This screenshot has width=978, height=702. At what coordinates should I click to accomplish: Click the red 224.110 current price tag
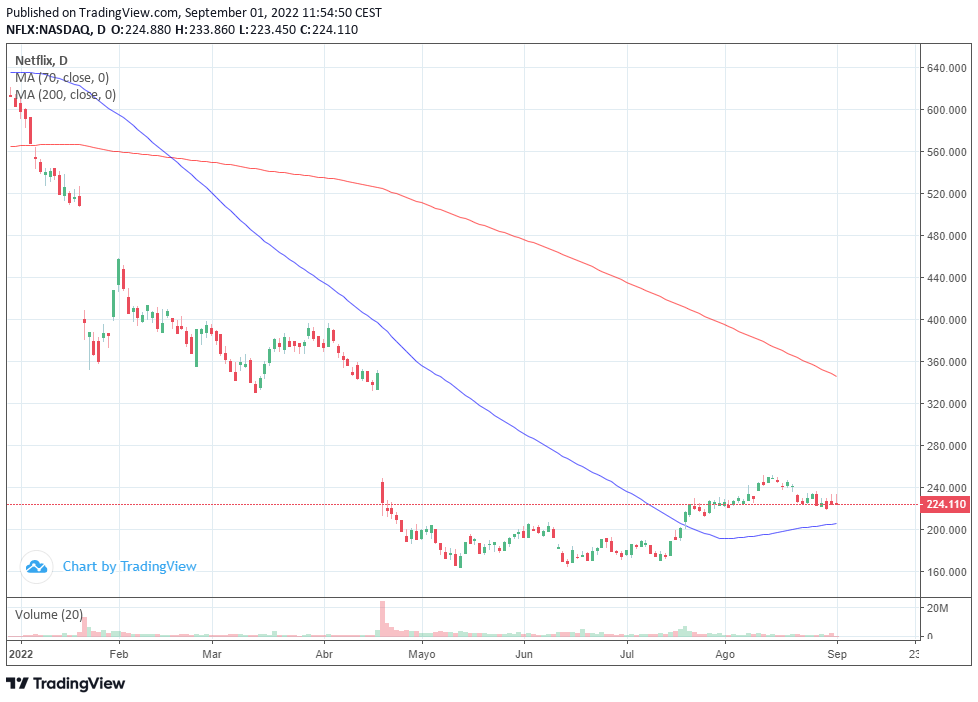pos(946,504)
